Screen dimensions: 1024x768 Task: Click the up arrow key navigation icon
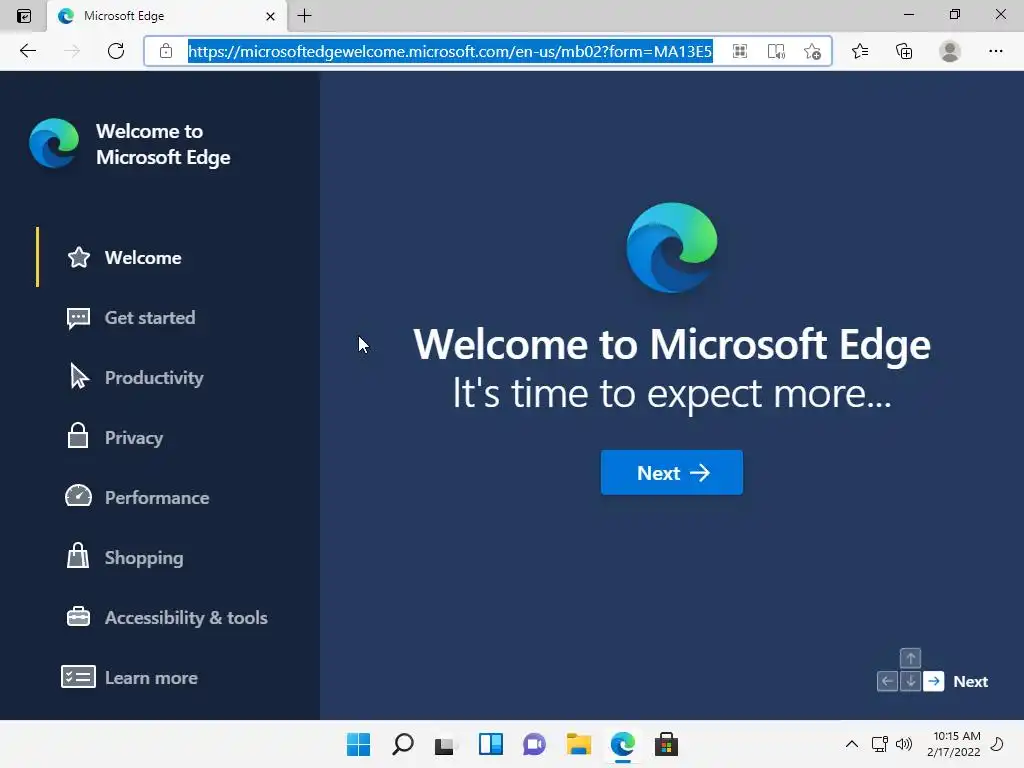pos(910,658)
